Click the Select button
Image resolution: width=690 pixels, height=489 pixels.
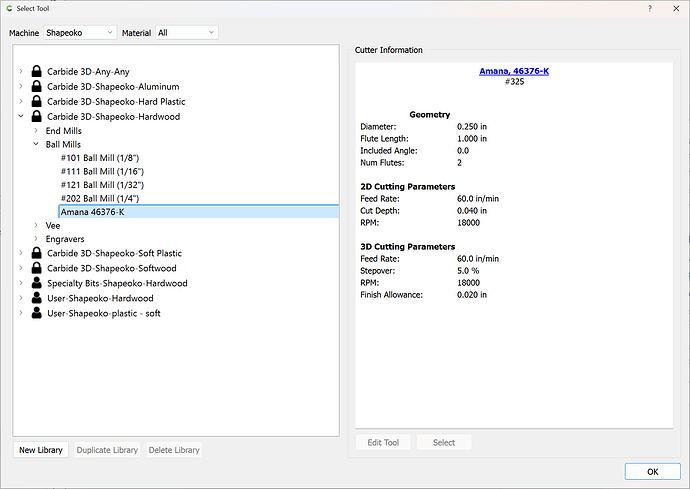[x=444, y=442]
